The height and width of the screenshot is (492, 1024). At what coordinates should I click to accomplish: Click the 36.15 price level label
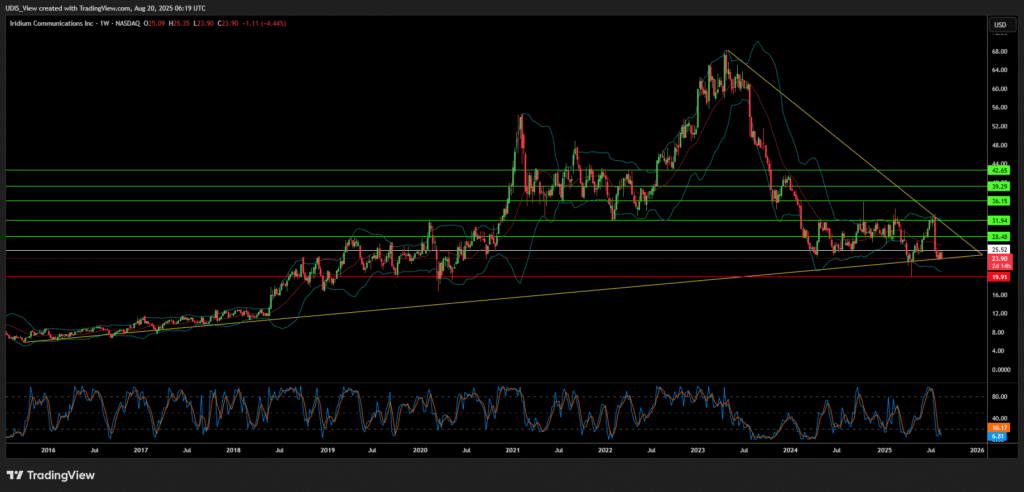[x=997, y=201]
